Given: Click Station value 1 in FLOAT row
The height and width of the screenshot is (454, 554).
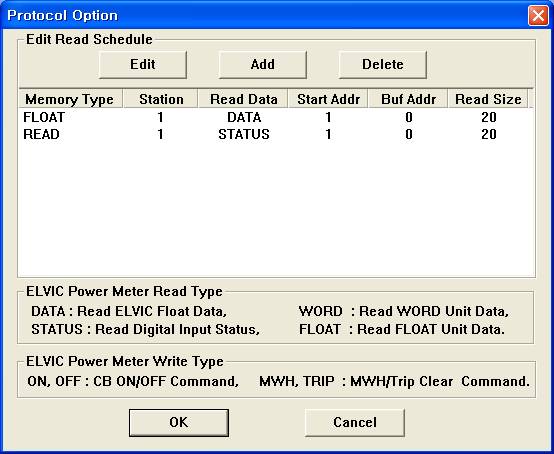Looking at the screenshot, I should tap(160, 117).
